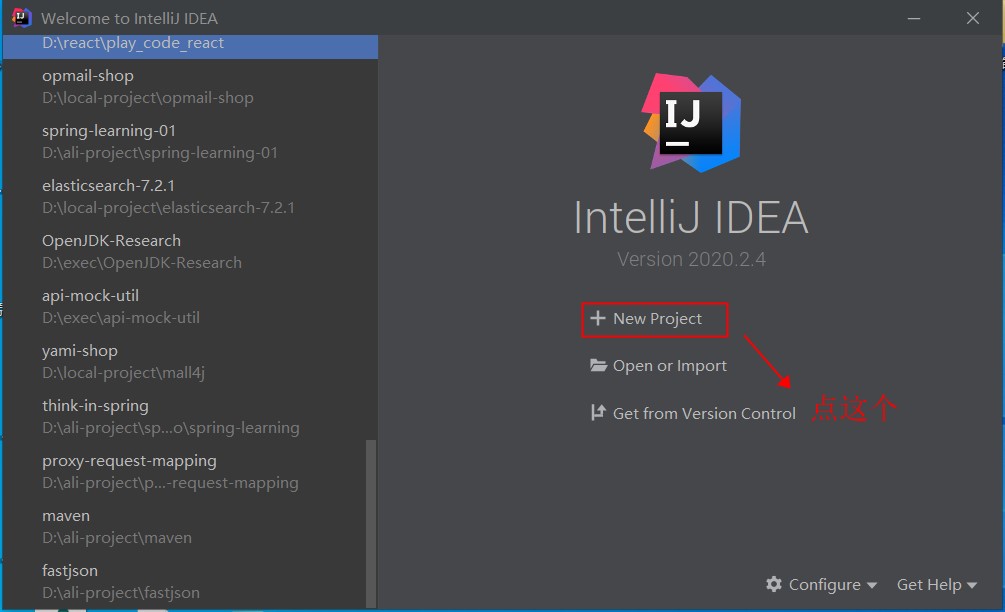Click the path D:\ali-project\maven
Viewport: 1005px width, 612px height.
tap(117, 538)
